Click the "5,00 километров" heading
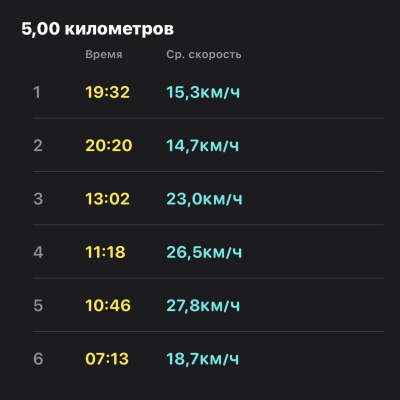 point(97,29)
